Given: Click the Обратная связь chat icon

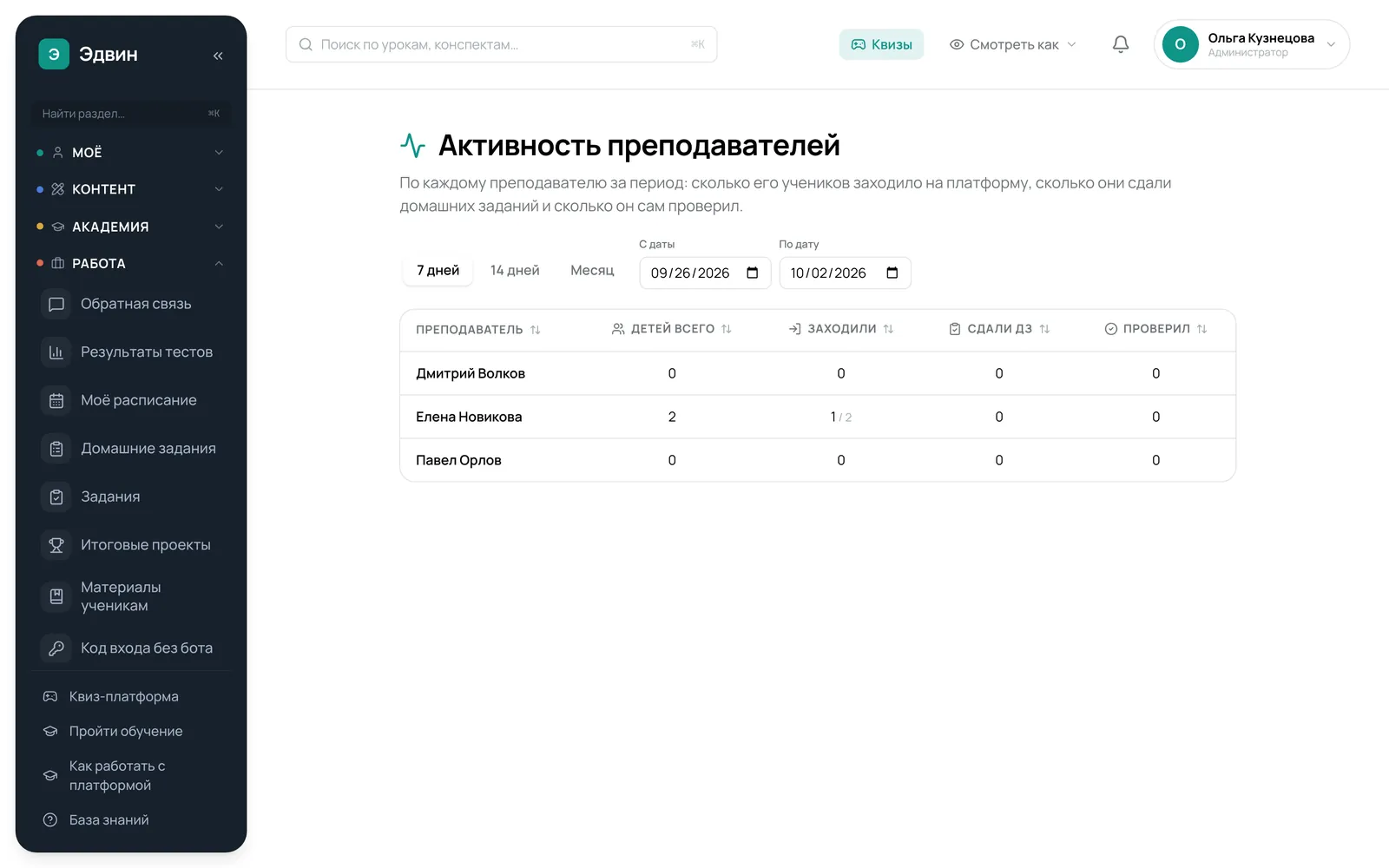Looking at the screenshot, I should tap(56, 305).
